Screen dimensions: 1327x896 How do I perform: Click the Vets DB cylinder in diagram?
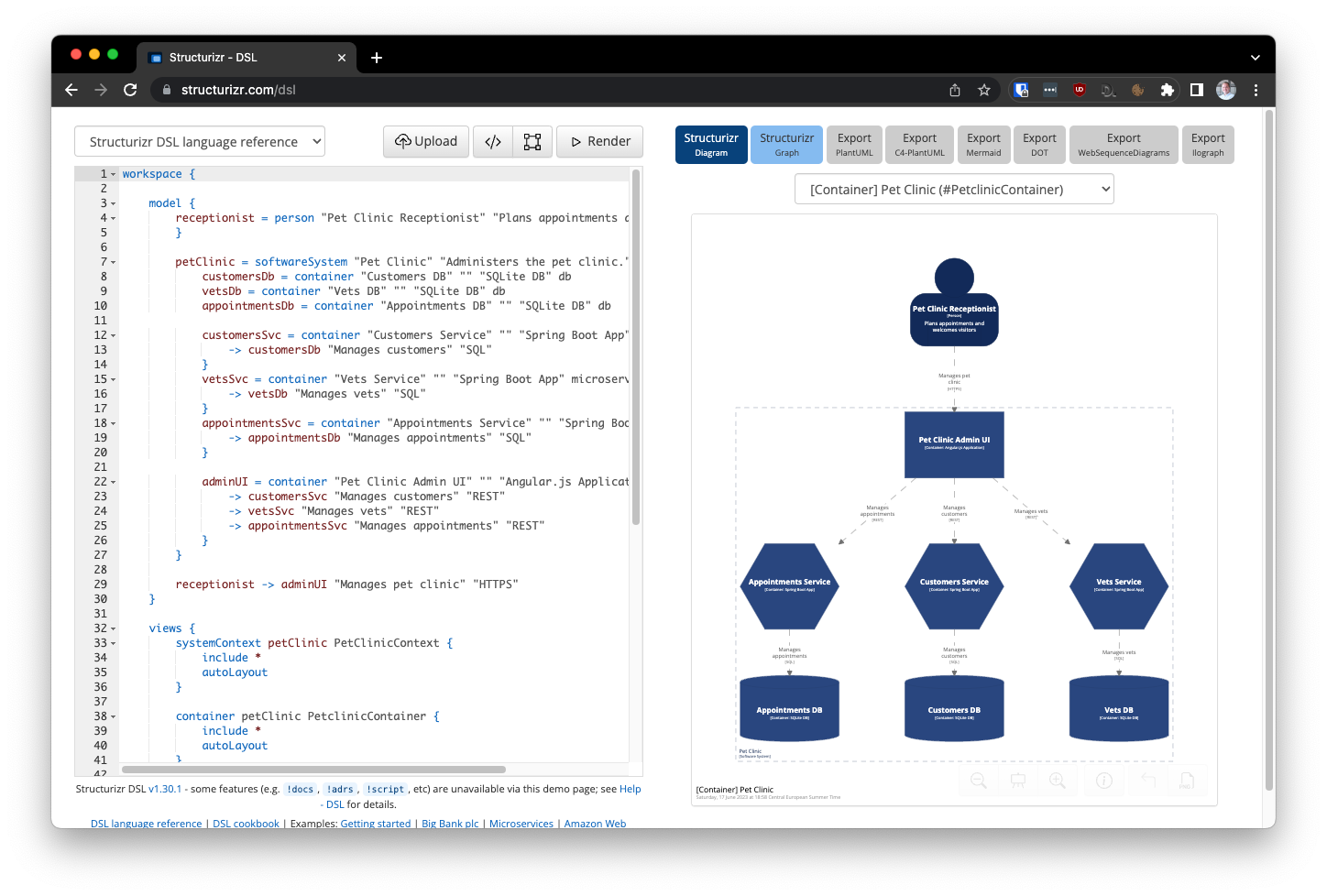point(1119,709)
